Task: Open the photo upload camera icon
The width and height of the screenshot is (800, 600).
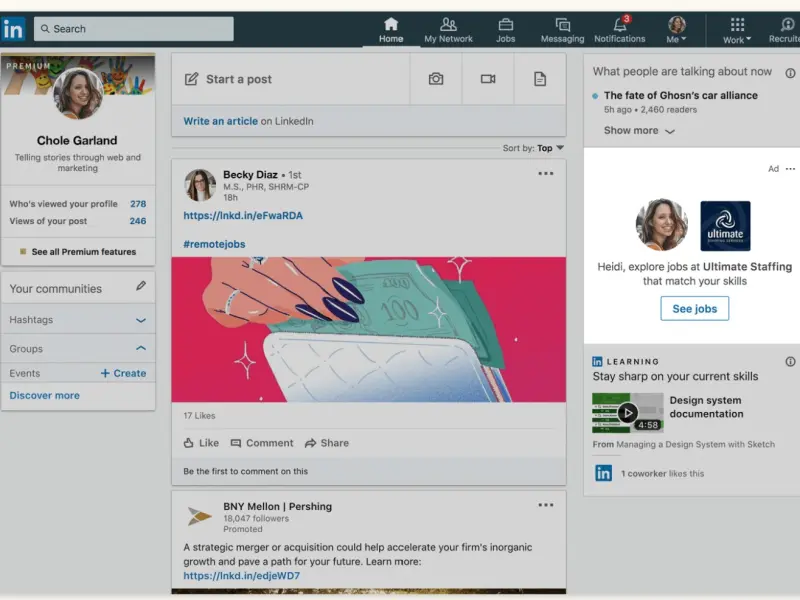Action: (x=436, y=79)
